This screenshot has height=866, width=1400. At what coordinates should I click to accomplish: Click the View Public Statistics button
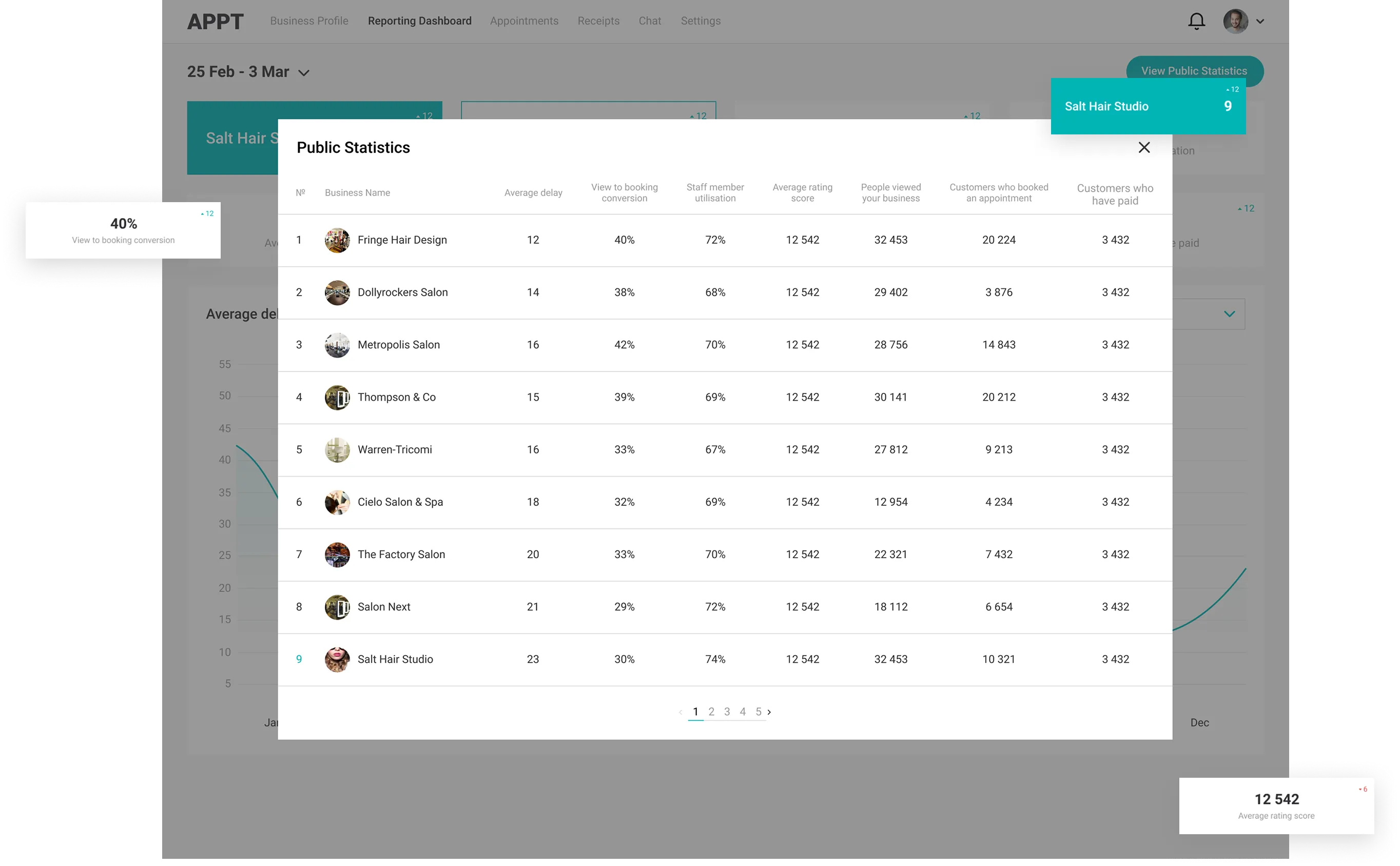pos(1194,69)
